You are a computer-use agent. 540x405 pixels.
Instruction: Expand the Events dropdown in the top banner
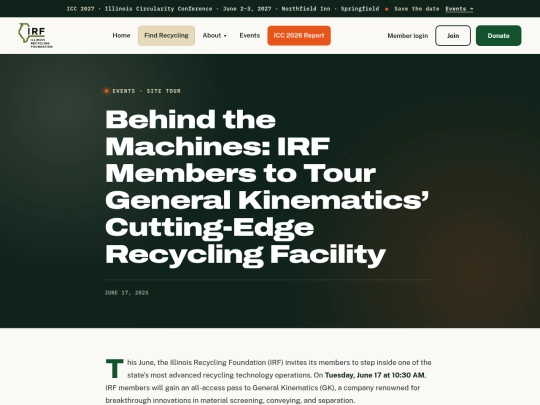[x=459, y=9]
